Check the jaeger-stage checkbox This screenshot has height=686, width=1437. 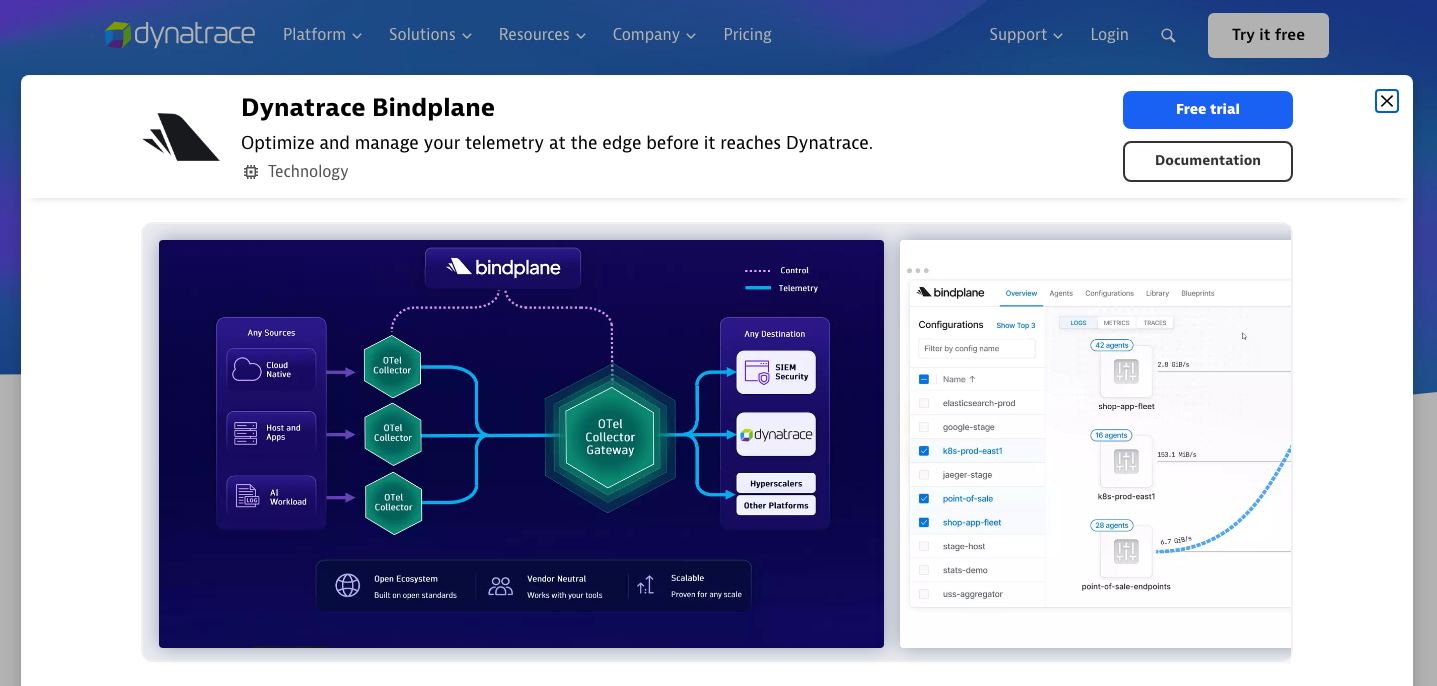[924, 475]
